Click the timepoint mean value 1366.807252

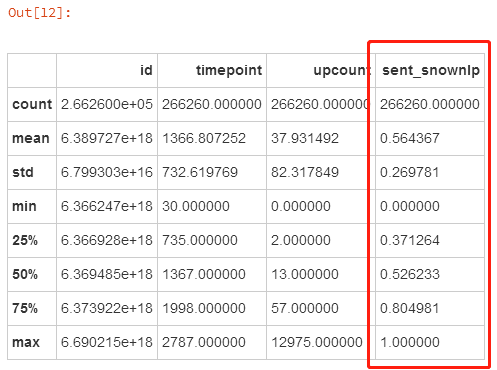[x=204, y=138]
